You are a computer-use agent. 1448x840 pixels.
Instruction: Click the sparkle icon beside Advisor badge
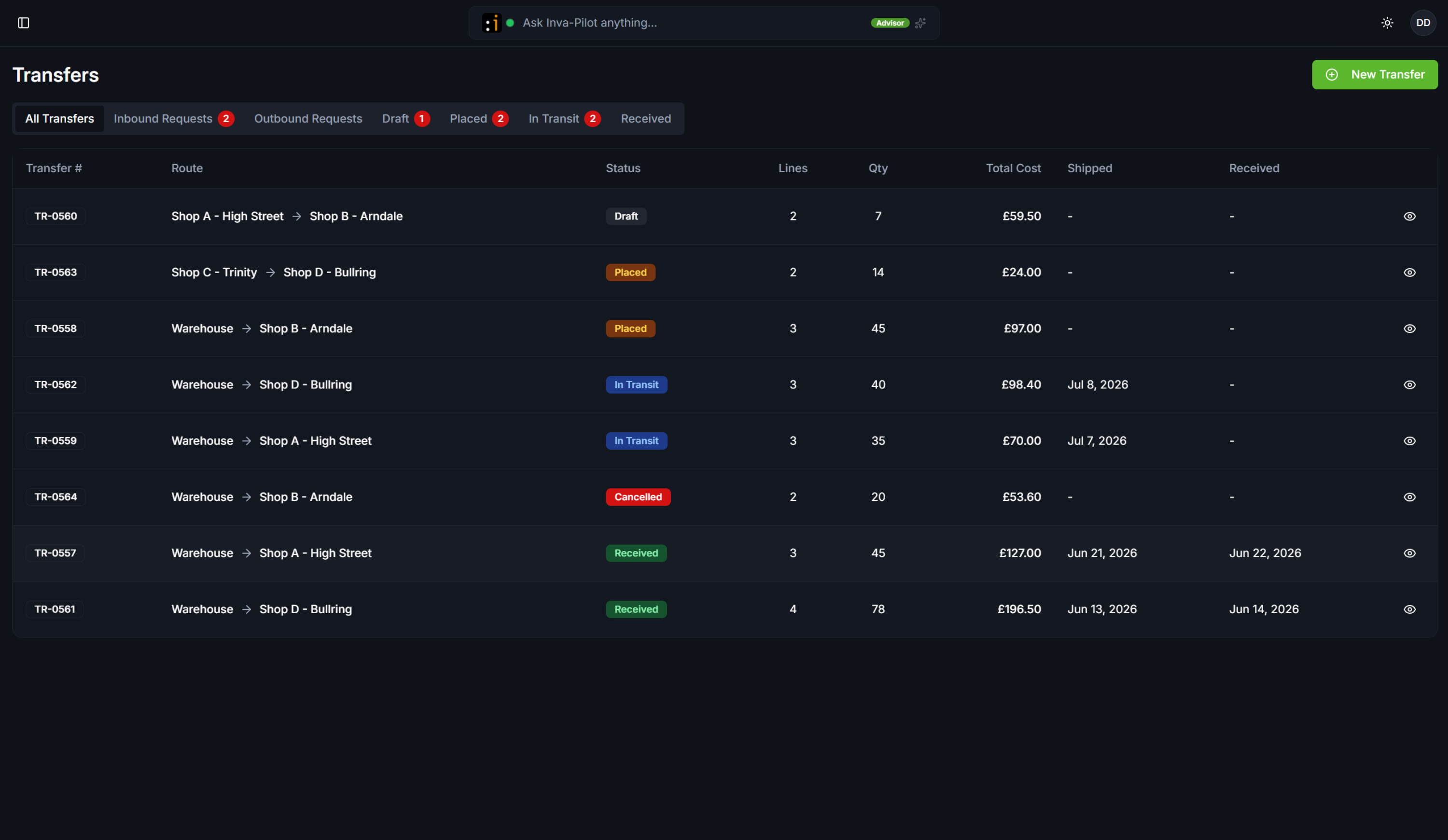(920, 23)
